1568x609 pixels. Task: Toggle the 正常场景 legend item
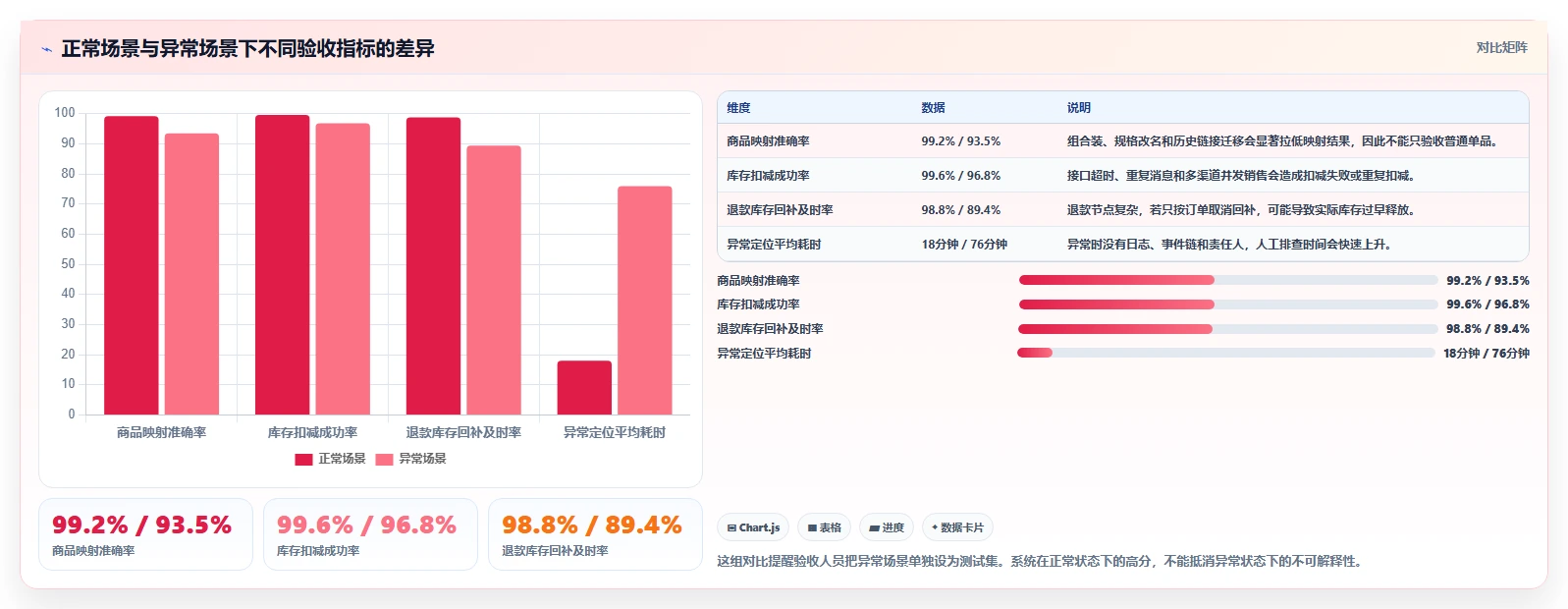click(330, 459)
